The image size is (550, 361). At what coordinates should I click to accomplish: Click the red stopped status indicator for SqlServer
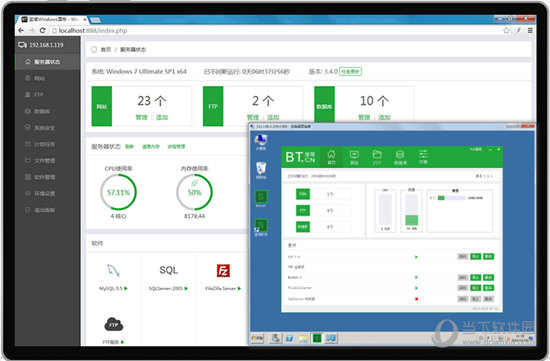coord(416,299)
